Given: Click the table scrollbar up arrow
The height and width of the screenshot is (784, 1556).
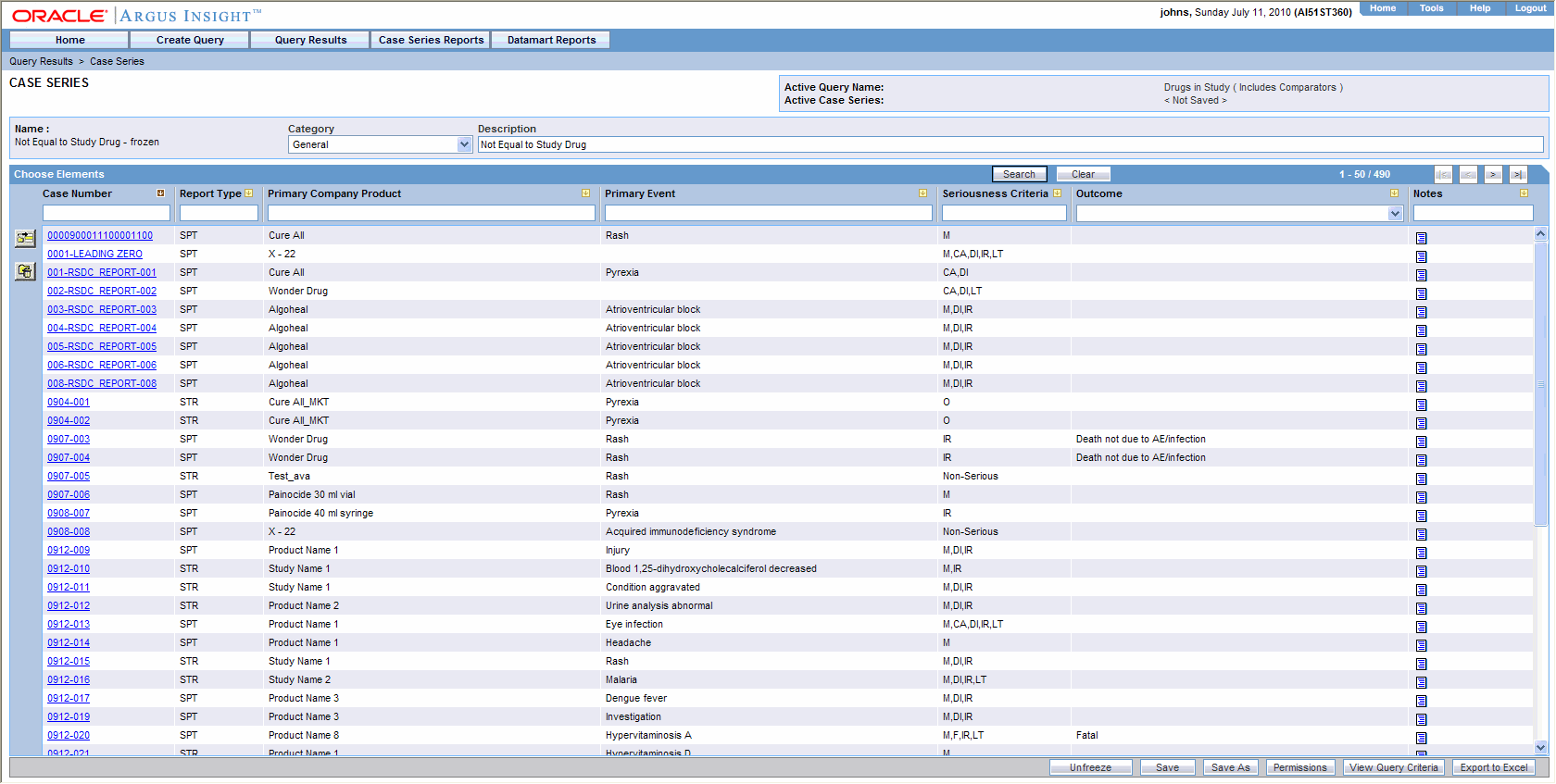Looking at the screenshot, I should click(1541, 234).
